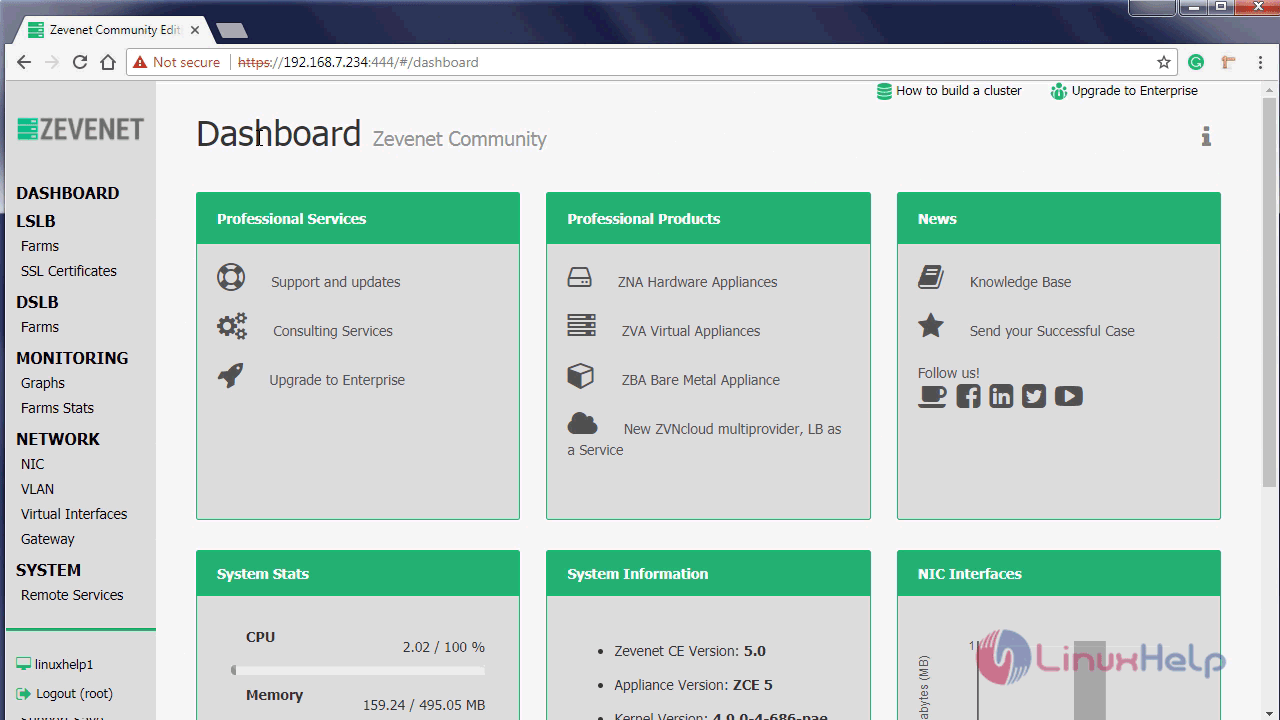
Task: Click the people icon for Enterprise upgrade
Action: click(x=1059, y=91)
